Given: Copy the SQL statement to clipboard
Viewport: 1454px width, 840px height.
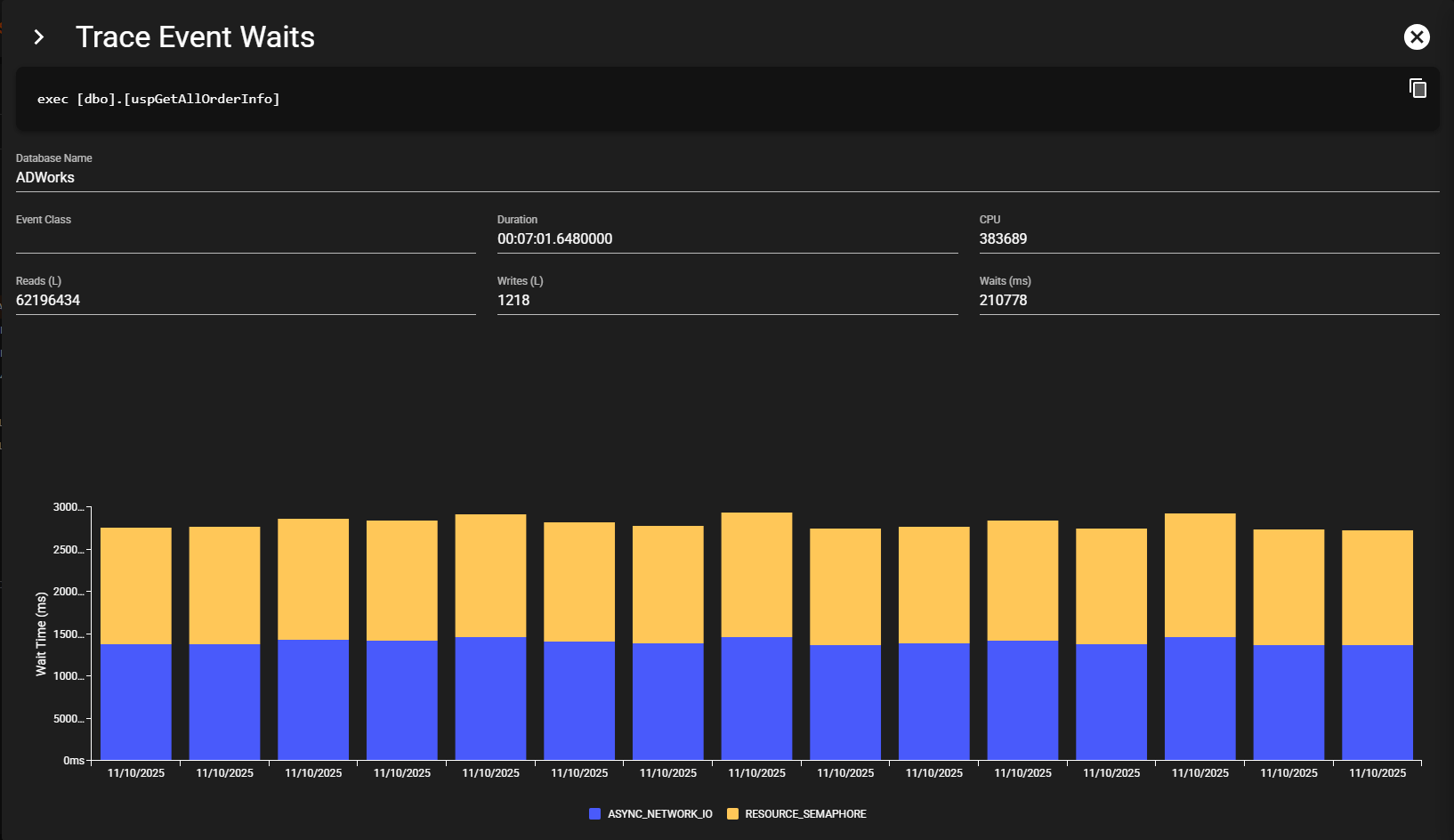Looking at the screenshot, I should click(1418, 88).
